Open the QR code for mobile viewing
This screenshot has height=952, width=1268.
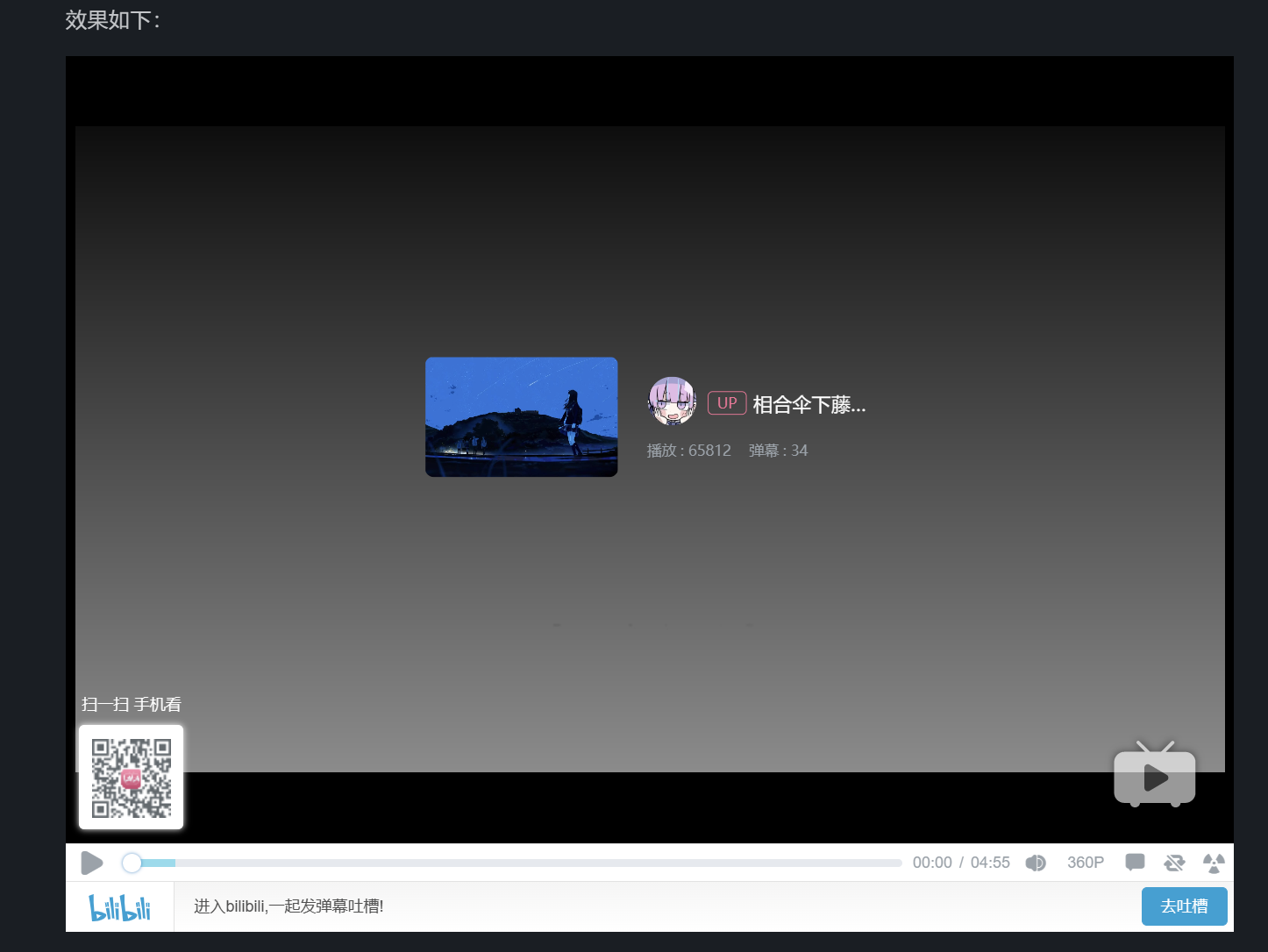click(132, 777)
